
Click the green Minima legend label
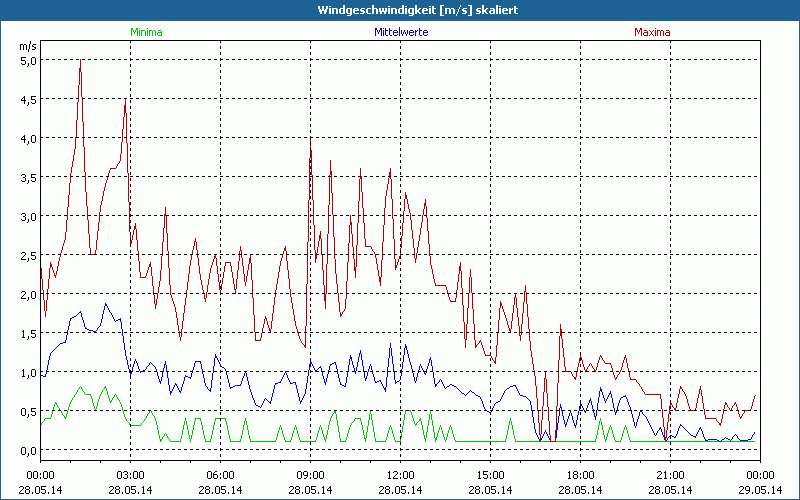(x=146, y=32)
